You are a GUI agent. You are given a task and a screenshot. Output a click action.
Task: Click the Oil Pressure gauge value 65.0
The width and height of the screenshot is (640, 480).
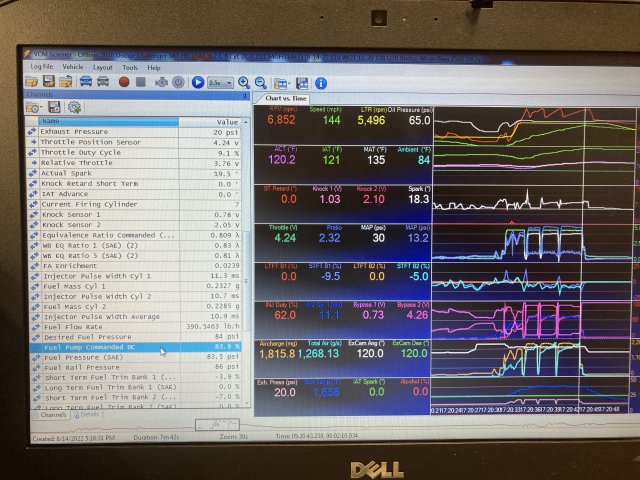[x=419, y=120]
